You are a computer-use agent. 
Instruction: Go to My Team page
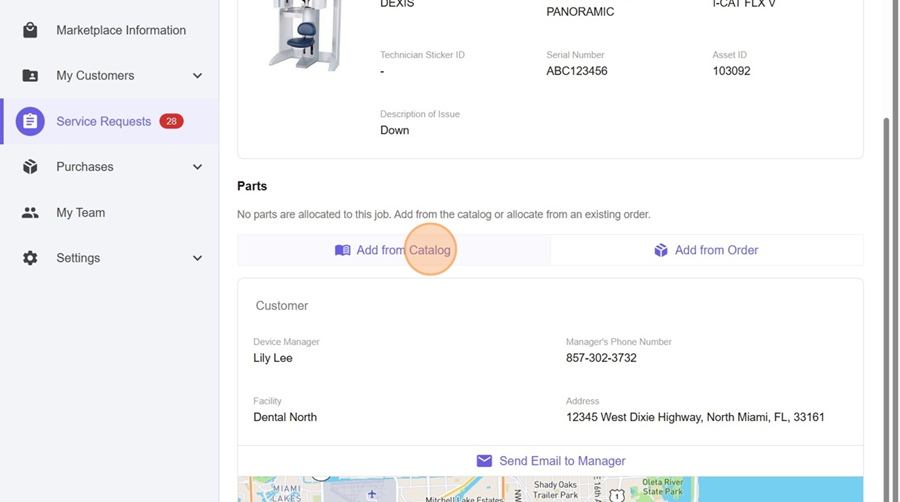click(81, 213)
